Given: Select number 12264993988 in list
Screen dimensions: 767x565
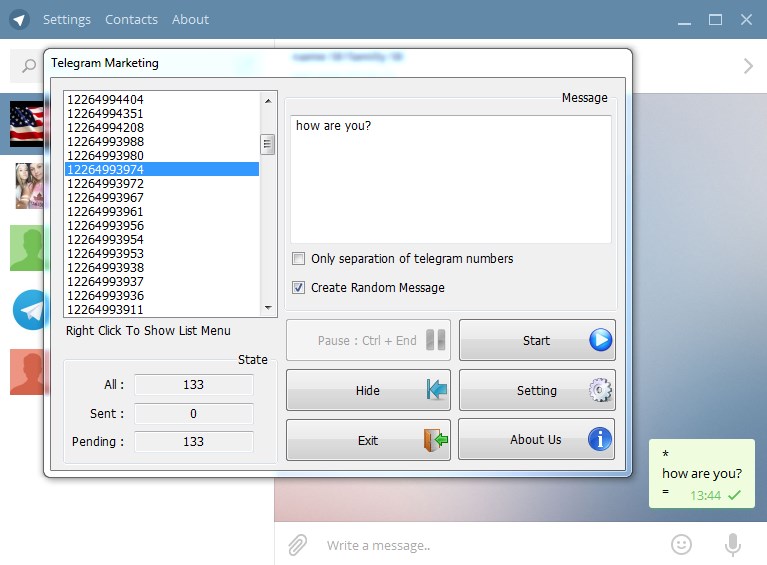Looking at the screenshot, I should 162,141.
